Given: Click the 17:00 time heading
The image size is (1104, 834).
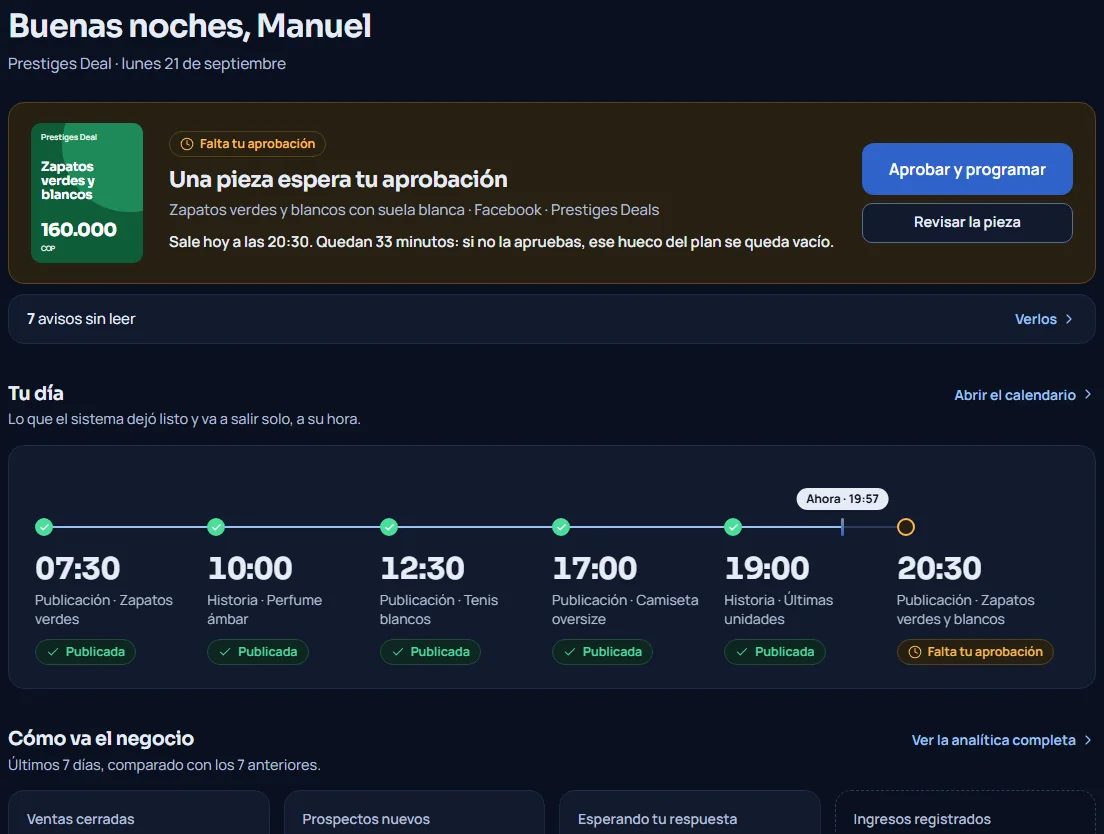Looking at the screenshot, I should pyautogui.click(x=595, y=569).
